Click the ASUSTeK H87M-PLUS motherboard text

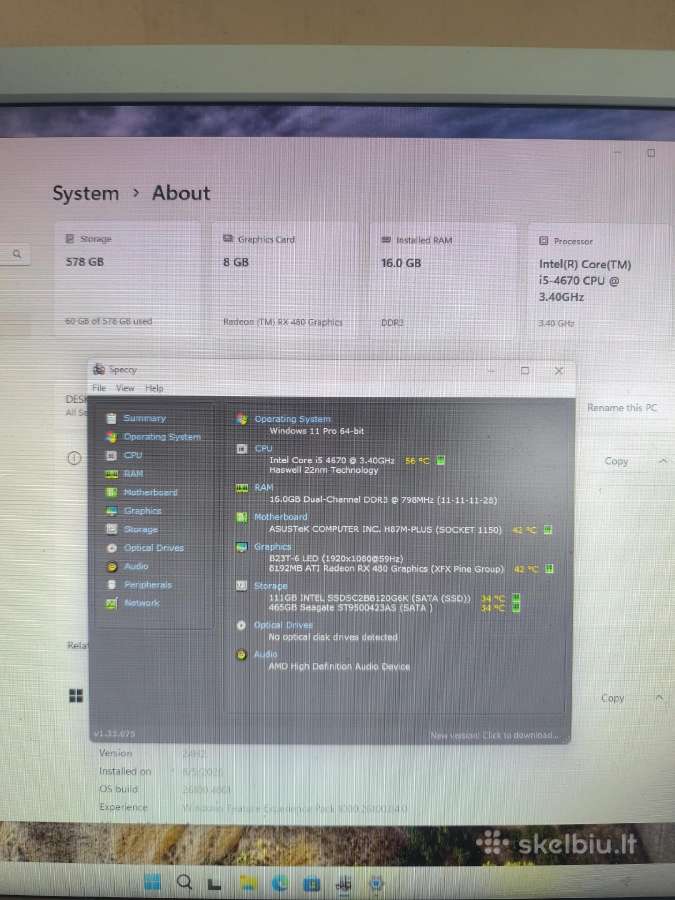[x=385, y=529]
